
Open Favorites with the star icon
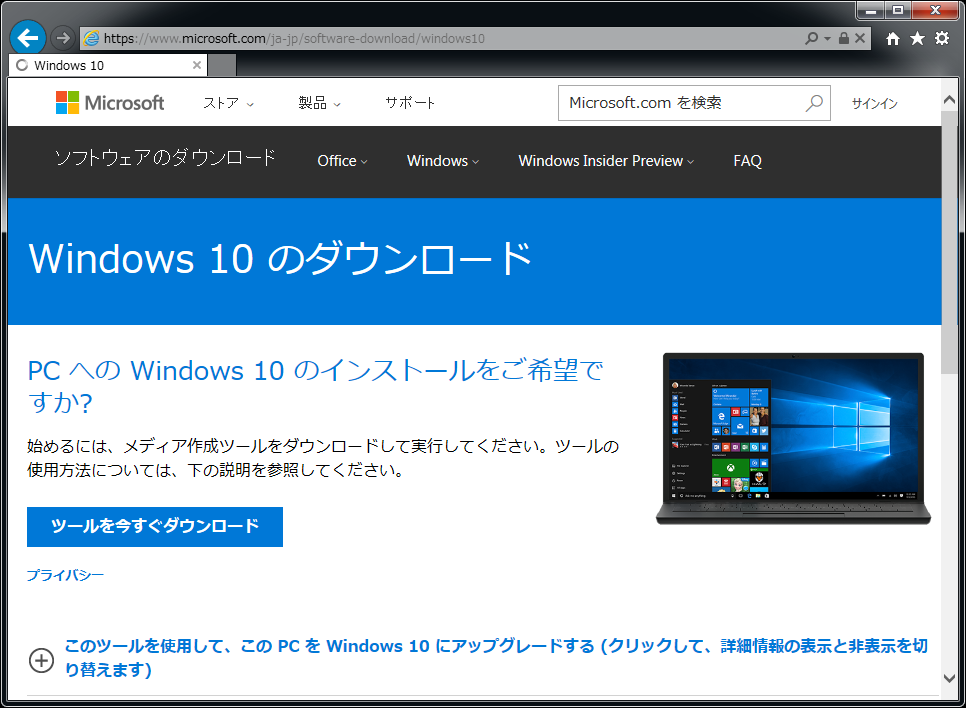(917, 38)
